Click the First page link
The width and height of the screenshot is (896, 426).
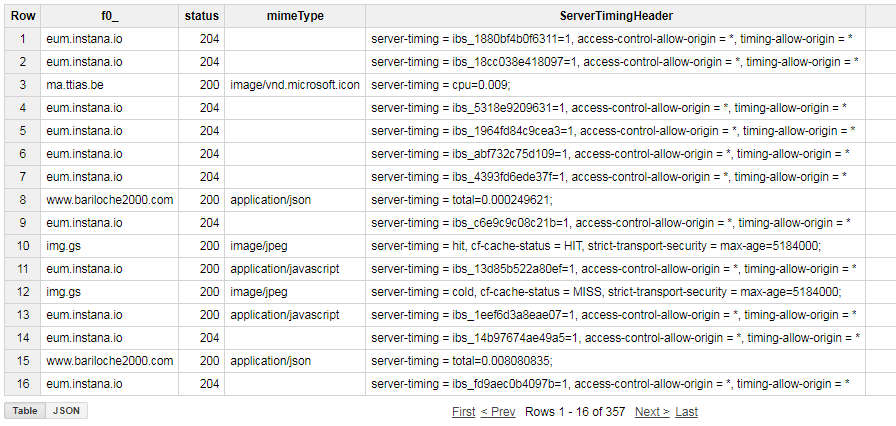(x=463, y=412)
